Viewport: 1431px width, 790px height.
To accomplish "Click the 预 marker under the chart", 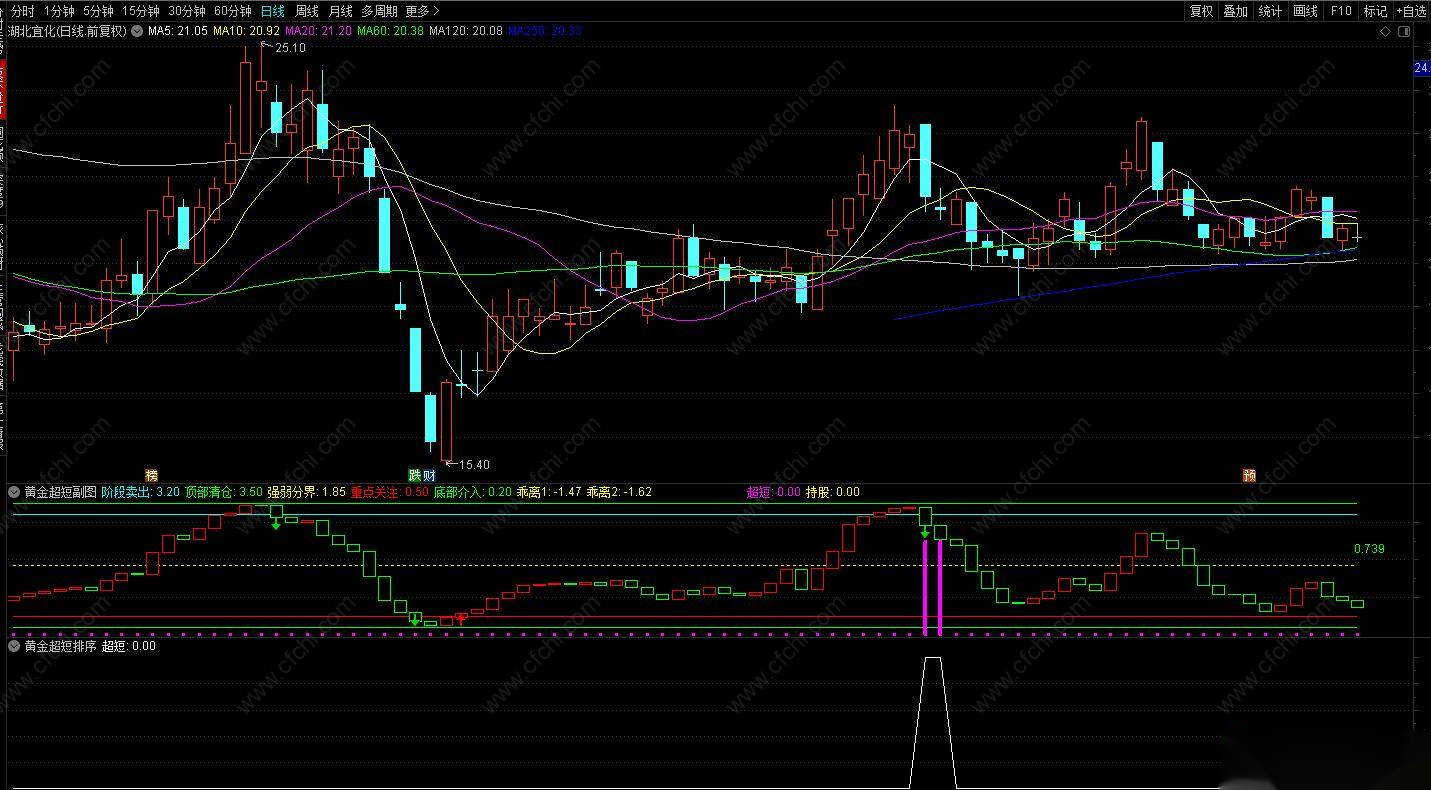I will pos(1249,475).
